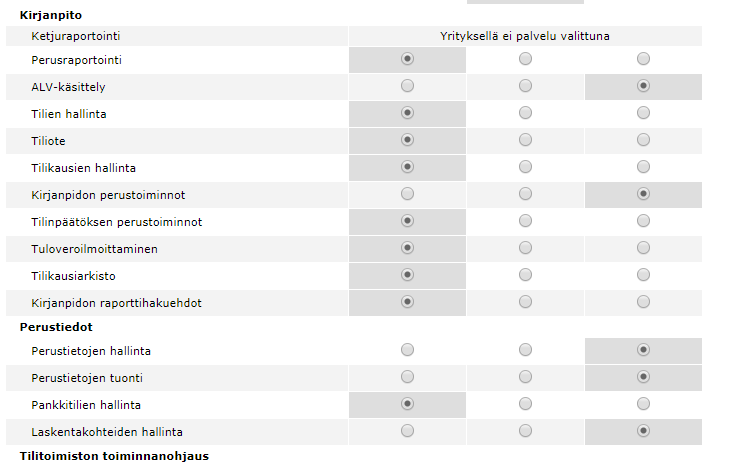This screenshot has width=729, height=469.
Task: Set Perustietojen hallinta to first-column radio
Action: (407, 351)
